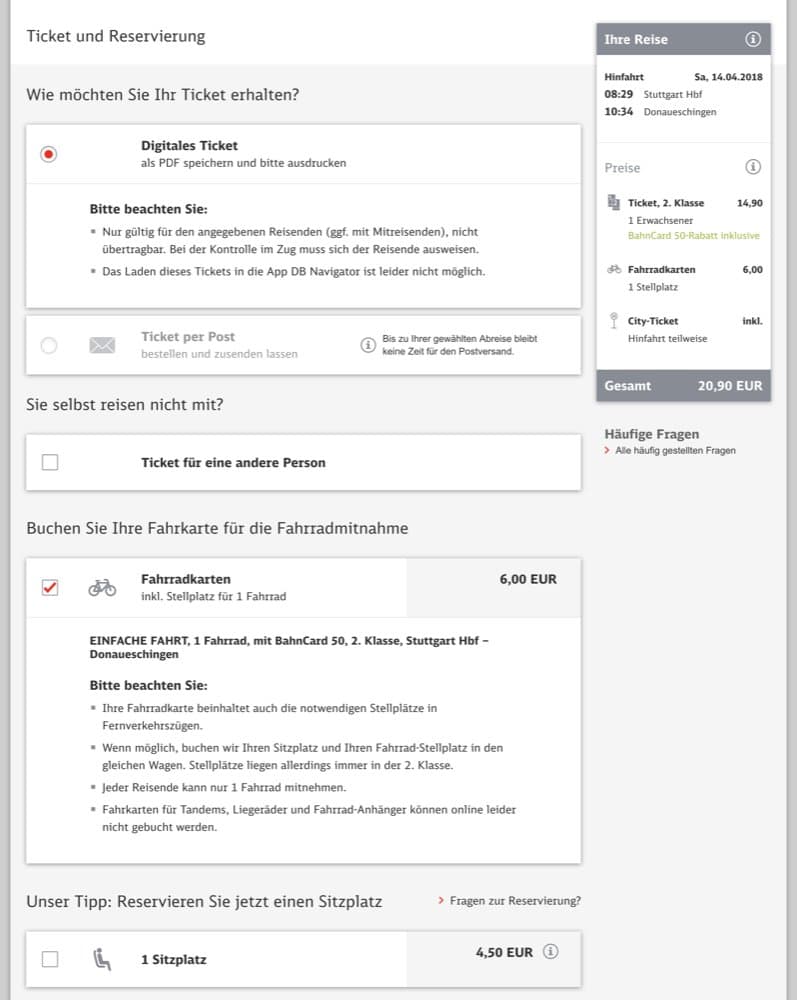Click info icon next to Preise

(753, 167)
